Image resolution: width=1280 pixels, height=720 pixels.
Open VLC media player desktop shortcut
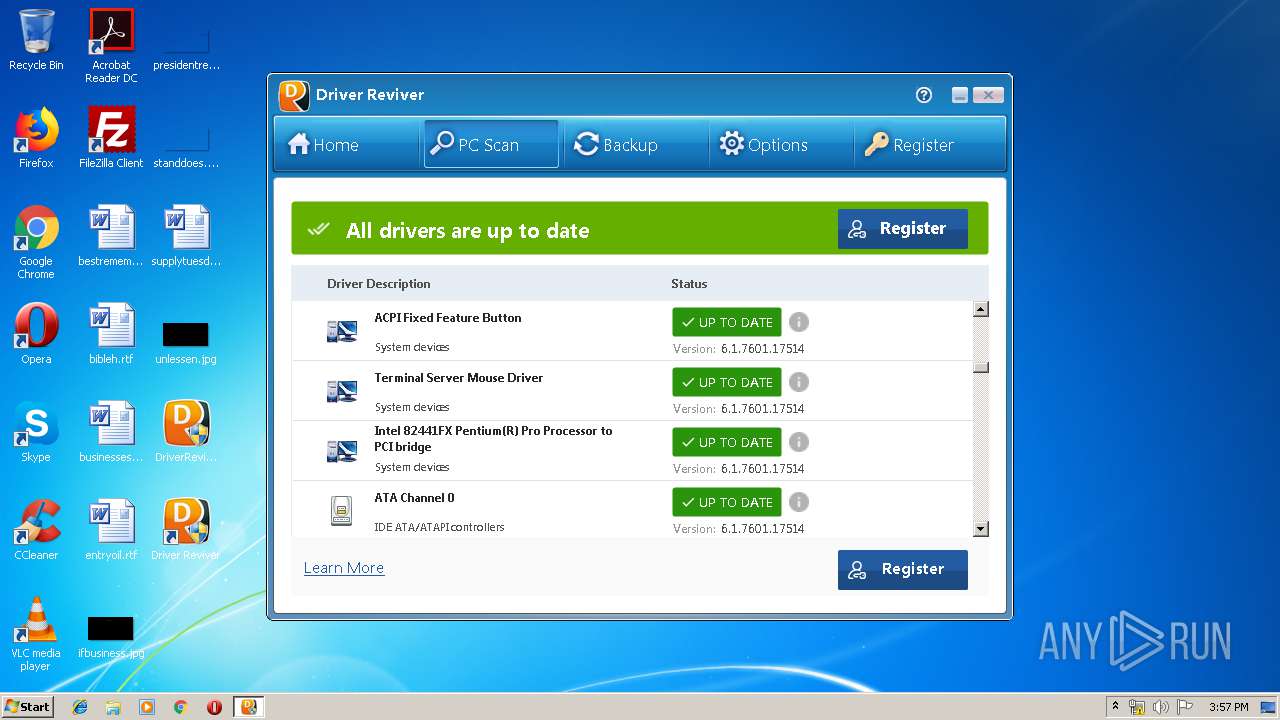click(36, 634)
